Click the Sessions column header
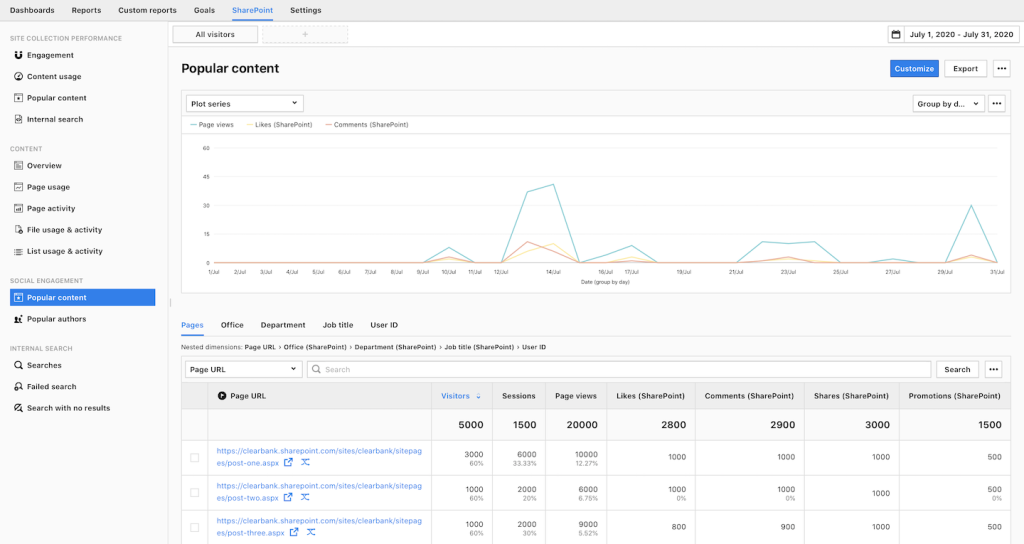This screenshot has width=1024, height=544. click(519, 396)
